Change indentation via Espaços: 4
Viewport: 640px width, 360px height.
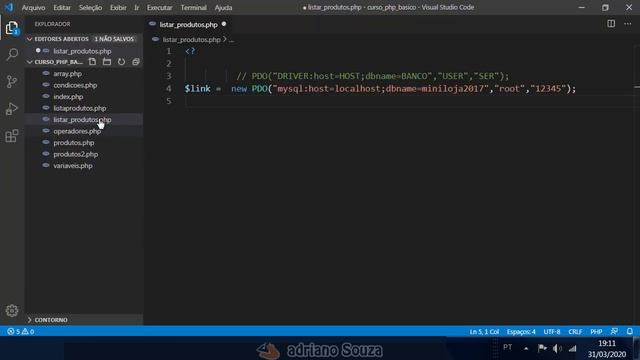(x=521, y=331)
